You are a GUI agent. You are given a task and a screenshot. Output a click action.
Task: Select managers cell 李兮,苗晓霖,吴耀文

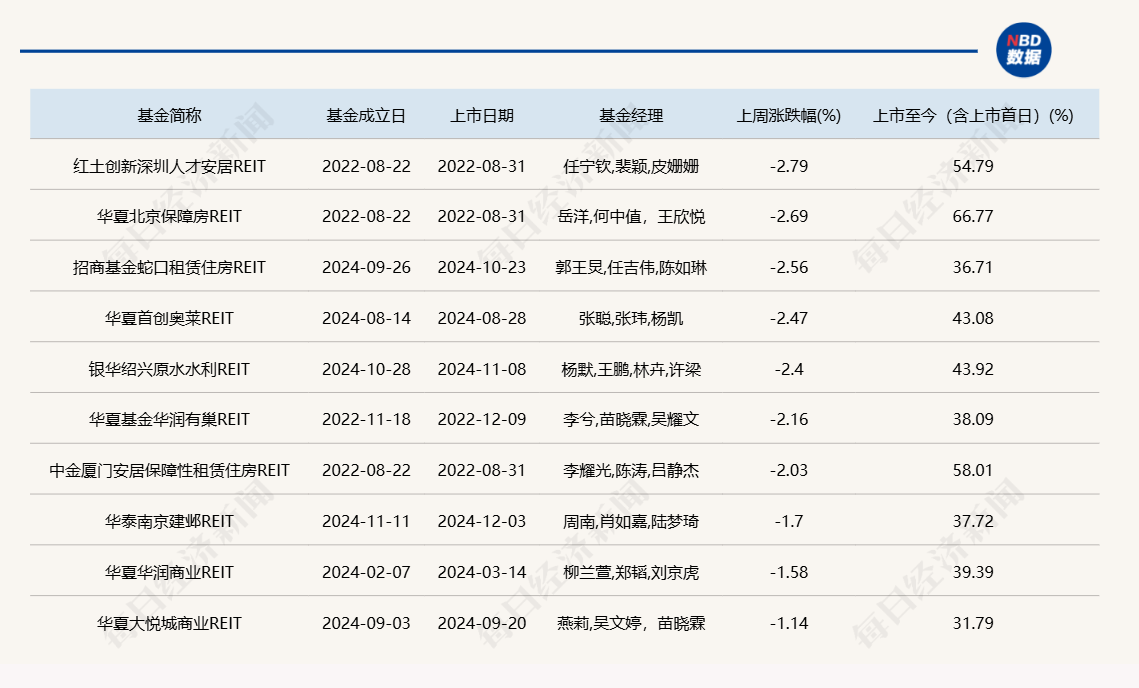tap(631, 419)
